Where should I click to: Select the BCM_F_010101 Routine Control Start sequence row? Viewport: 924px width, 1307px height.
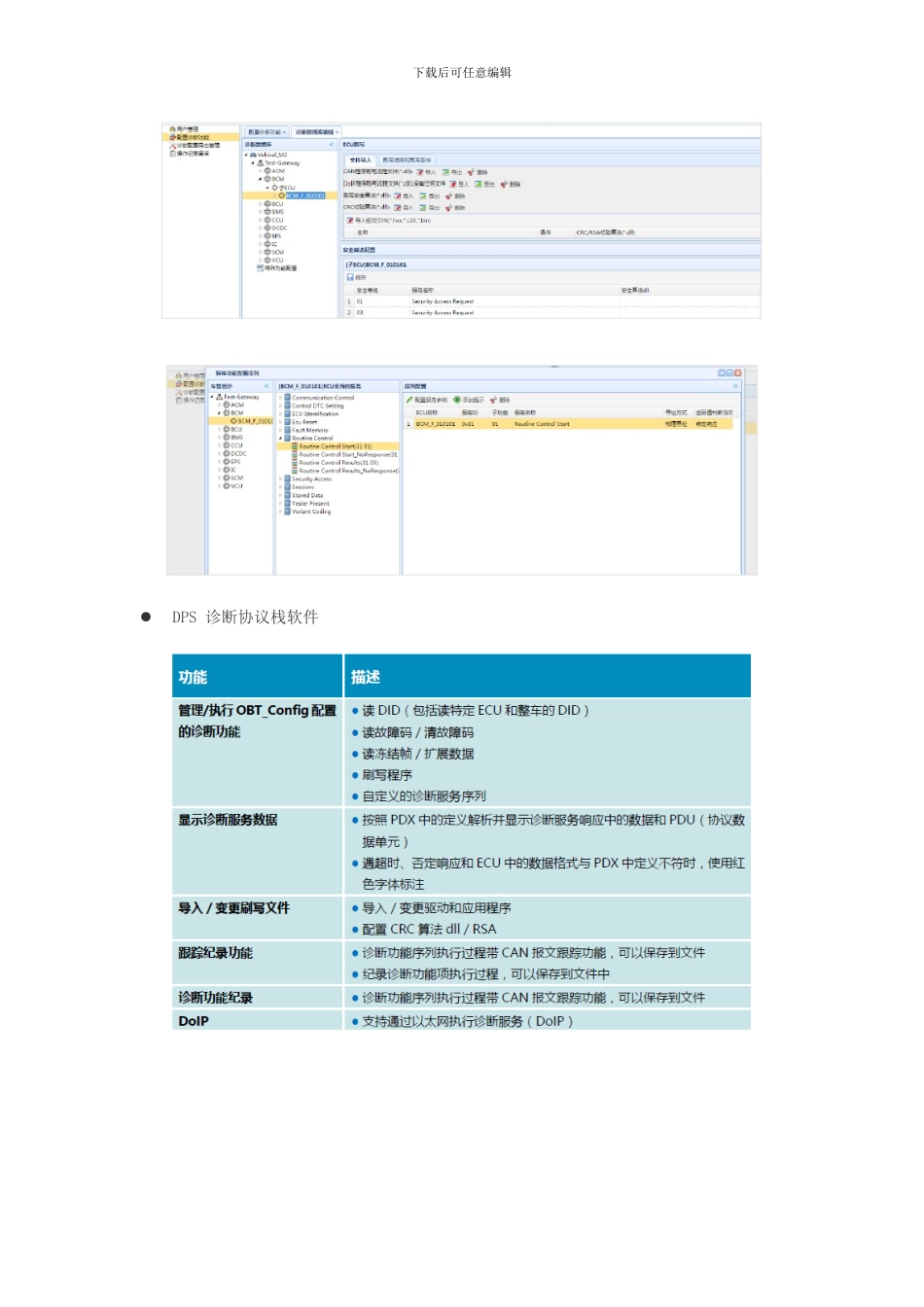click(x=568, y=424)
